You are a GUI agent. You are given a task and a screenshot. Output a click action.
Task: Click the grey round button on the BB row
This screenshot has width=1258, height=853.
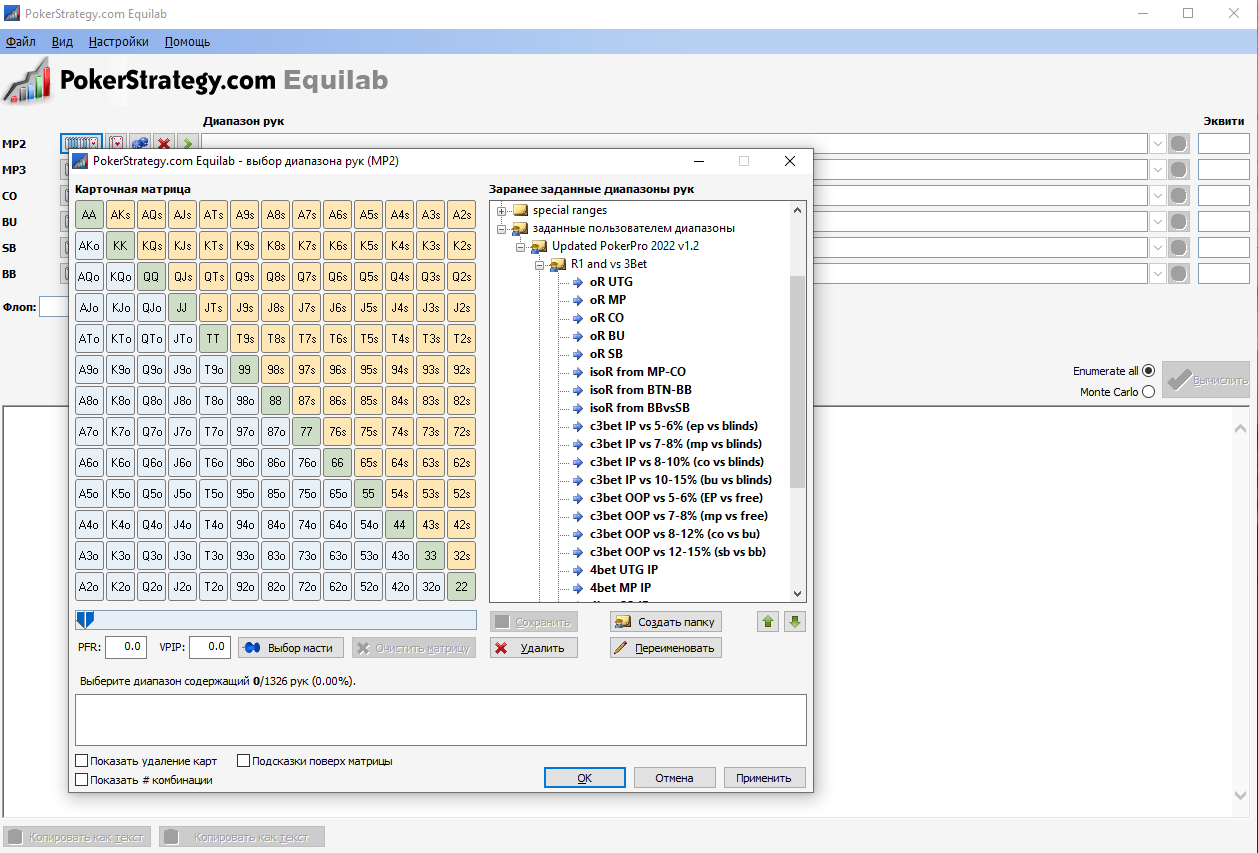(x=1179, y=274)
